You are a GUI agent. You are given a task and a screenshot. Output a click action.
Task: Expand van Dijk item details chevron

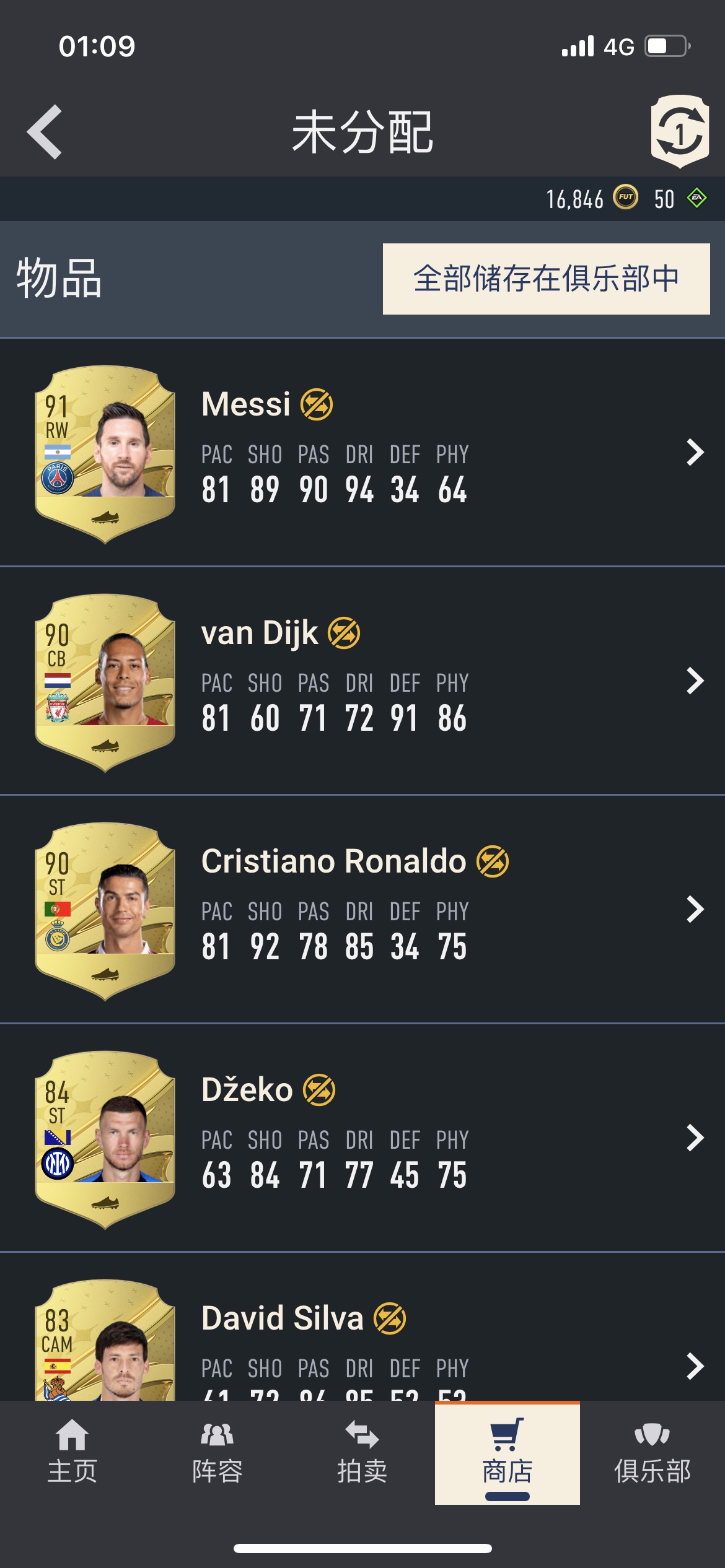(x=695, y=681)
